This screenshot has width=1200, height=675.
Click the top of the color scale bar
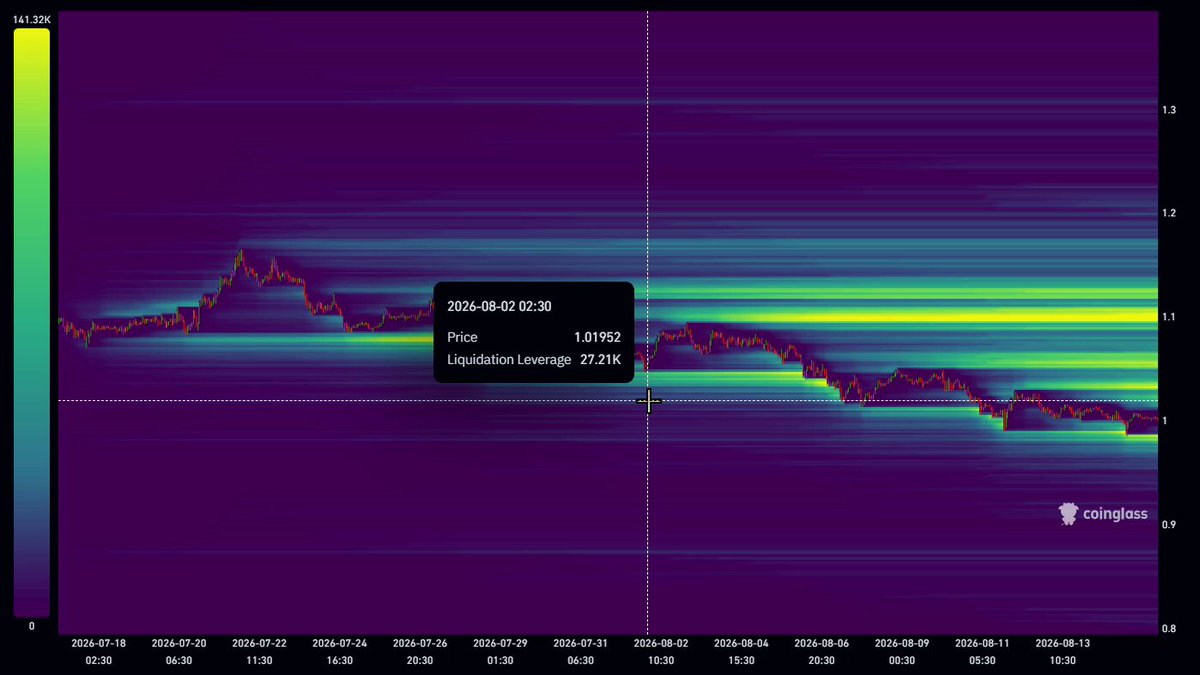pyautogui.click(x=31, y=32)
